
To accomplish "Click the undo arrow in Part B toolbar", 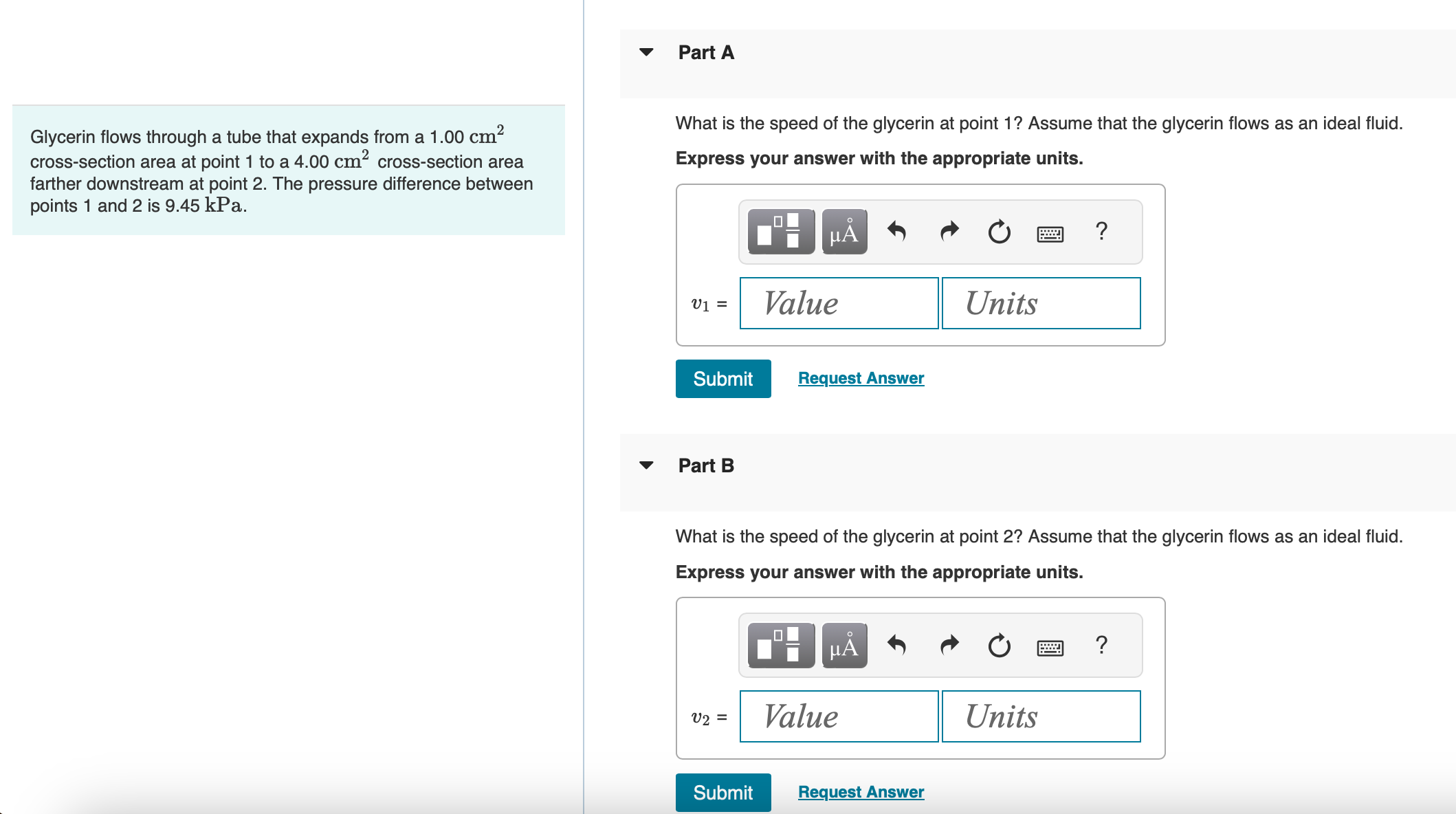I will point(896,646).
